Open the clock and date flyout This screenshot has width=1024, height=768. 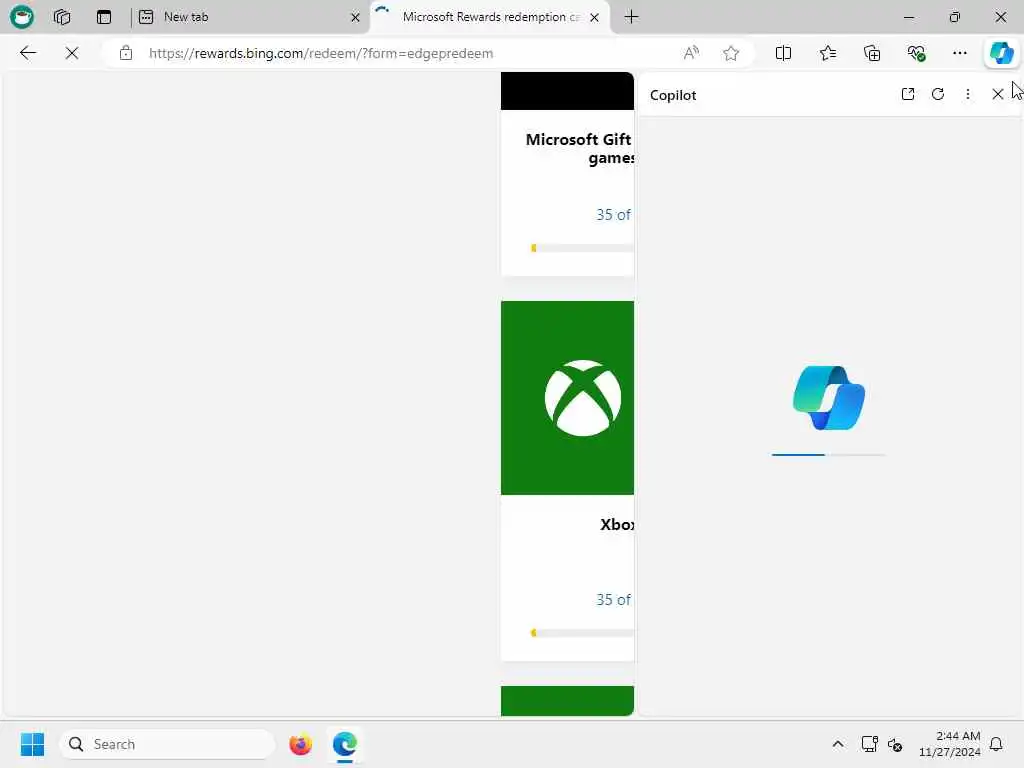click(x=949, y=744)
